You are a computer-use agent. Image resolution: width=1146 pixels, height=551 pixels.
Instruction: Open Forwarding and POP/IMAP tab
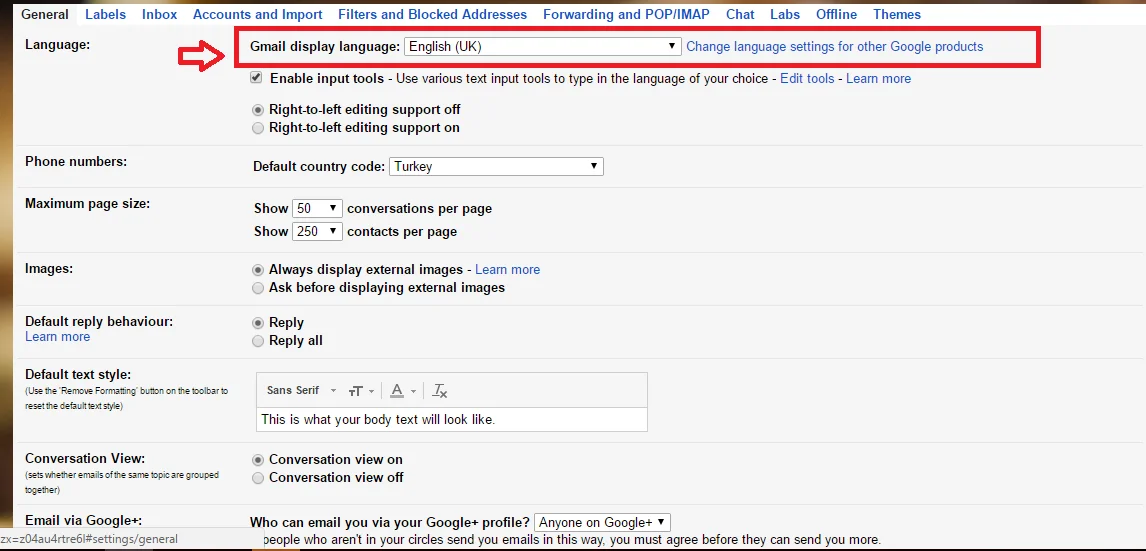pos(626,15)
